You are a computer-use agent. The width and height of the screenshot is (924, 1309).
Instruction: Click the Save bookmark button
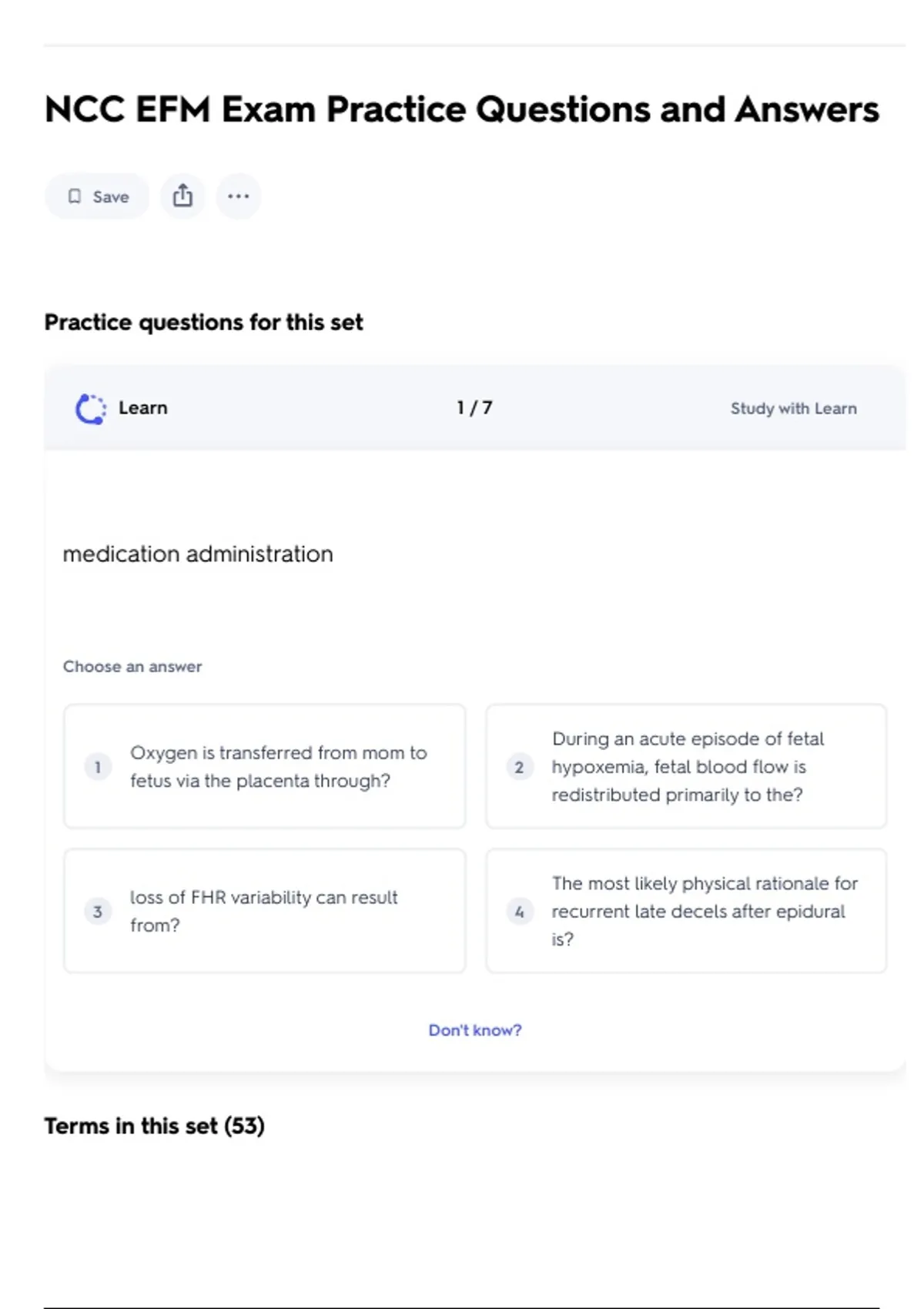97,196
